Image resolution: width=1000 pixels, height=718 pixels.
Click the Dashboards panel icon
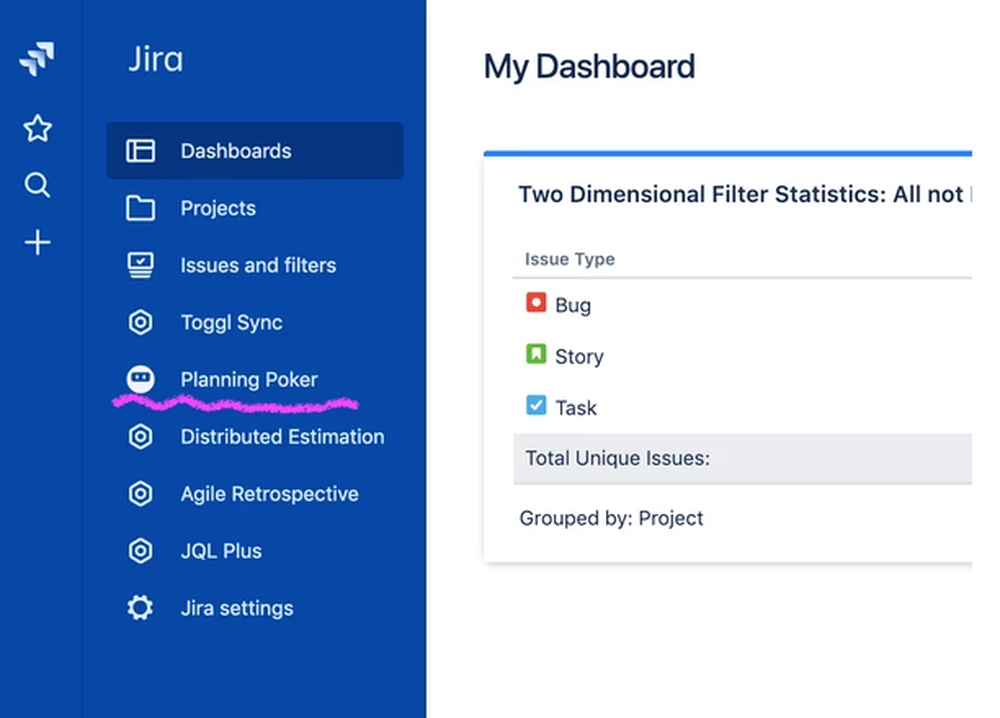pos(140,151)
